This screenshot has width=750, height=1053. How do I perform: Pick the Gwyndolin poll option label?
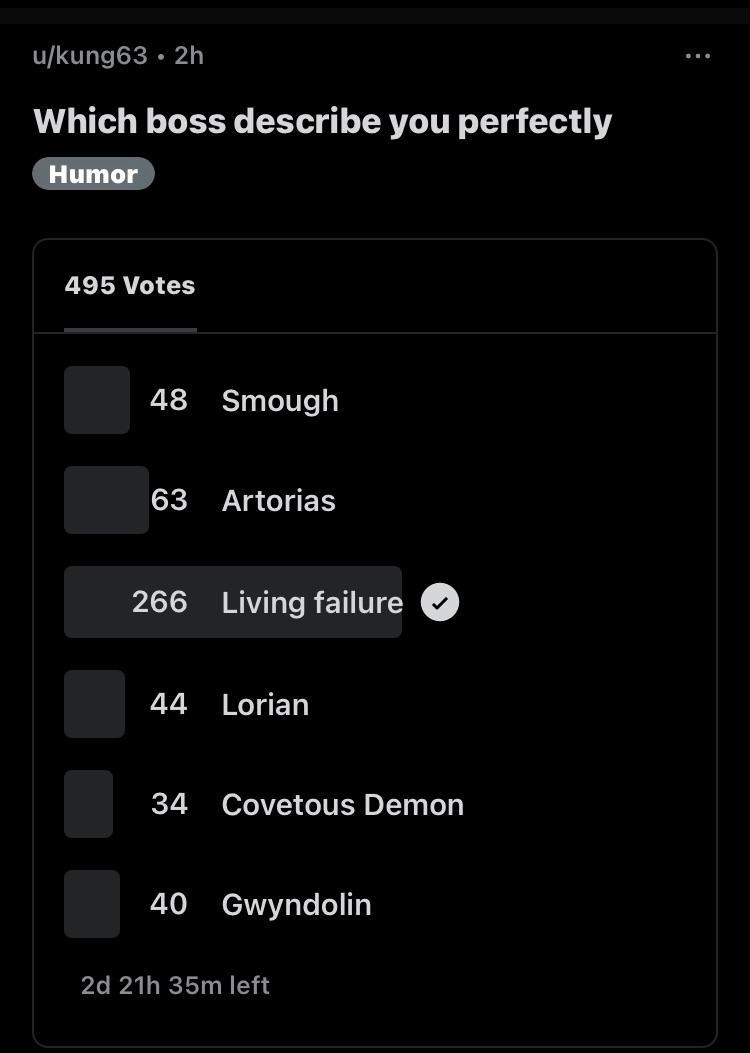point(296,905)
